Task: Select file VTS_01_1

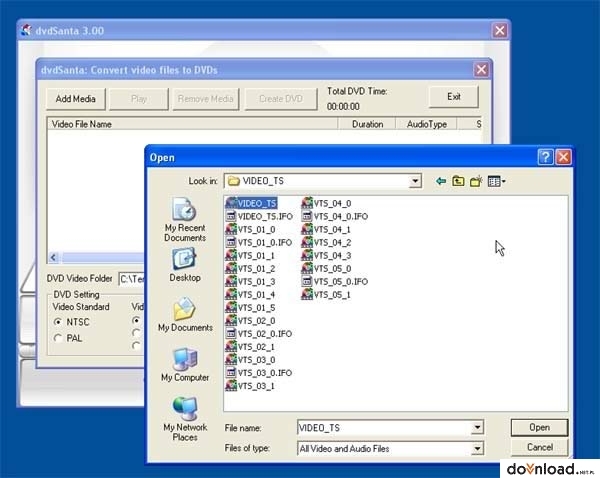Action: [x=250, y=256]
